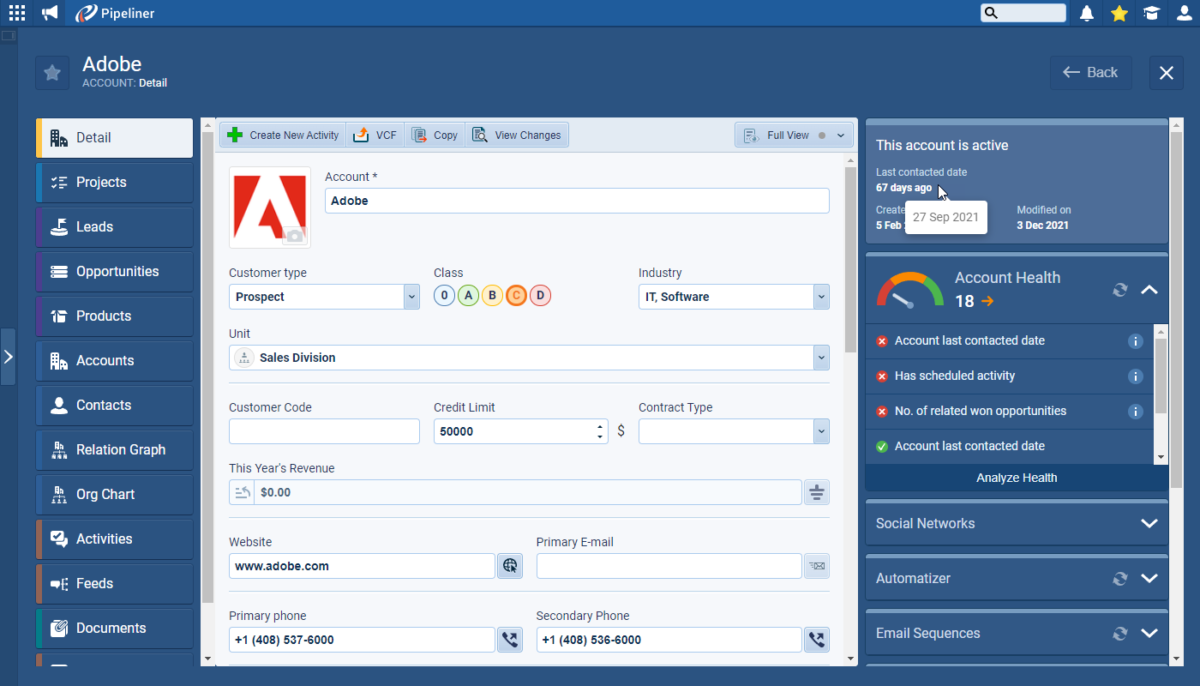The width and height of the screenshot is (1200, 686).
Task: Open the website globe icon next to www.adobe.com
Action: tap(510, 565)
